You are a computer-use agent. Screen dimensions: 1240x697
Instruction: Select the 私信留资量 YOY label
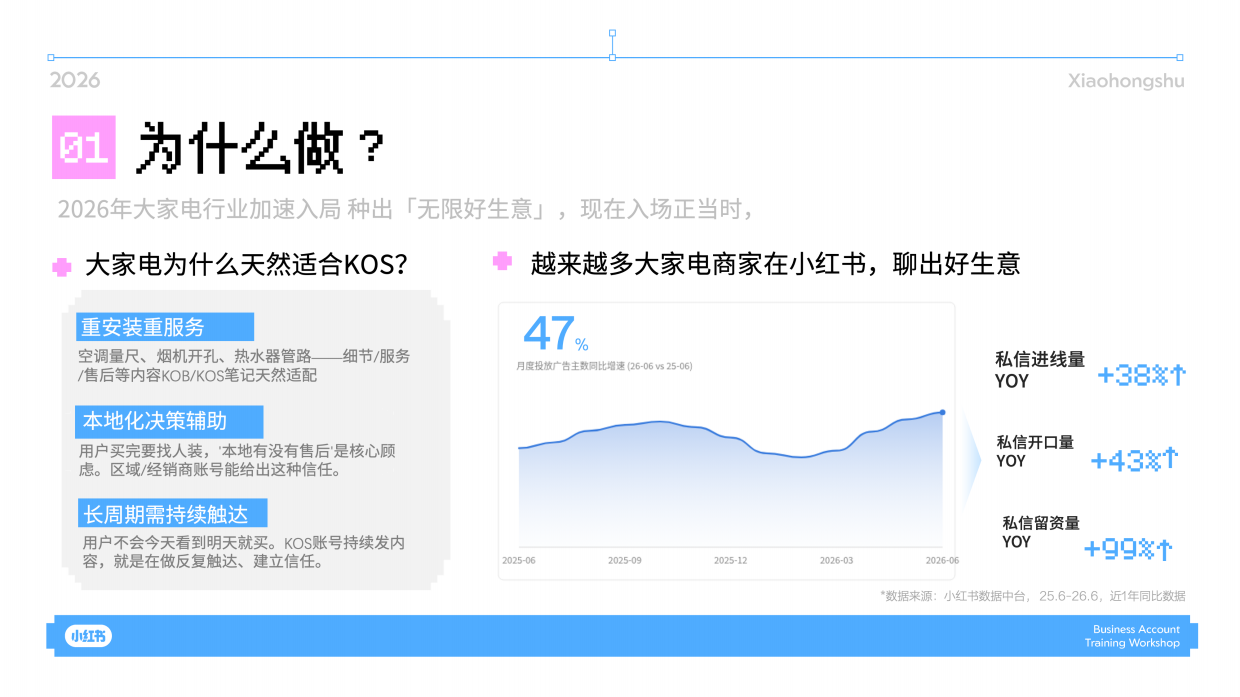[1042, 532]
